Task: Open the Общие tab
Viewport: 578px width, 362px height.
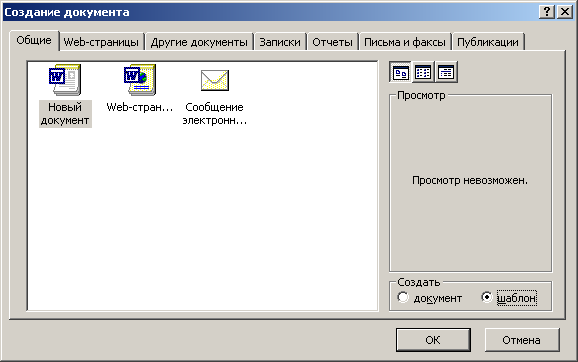Action: [x=34, y=40]
